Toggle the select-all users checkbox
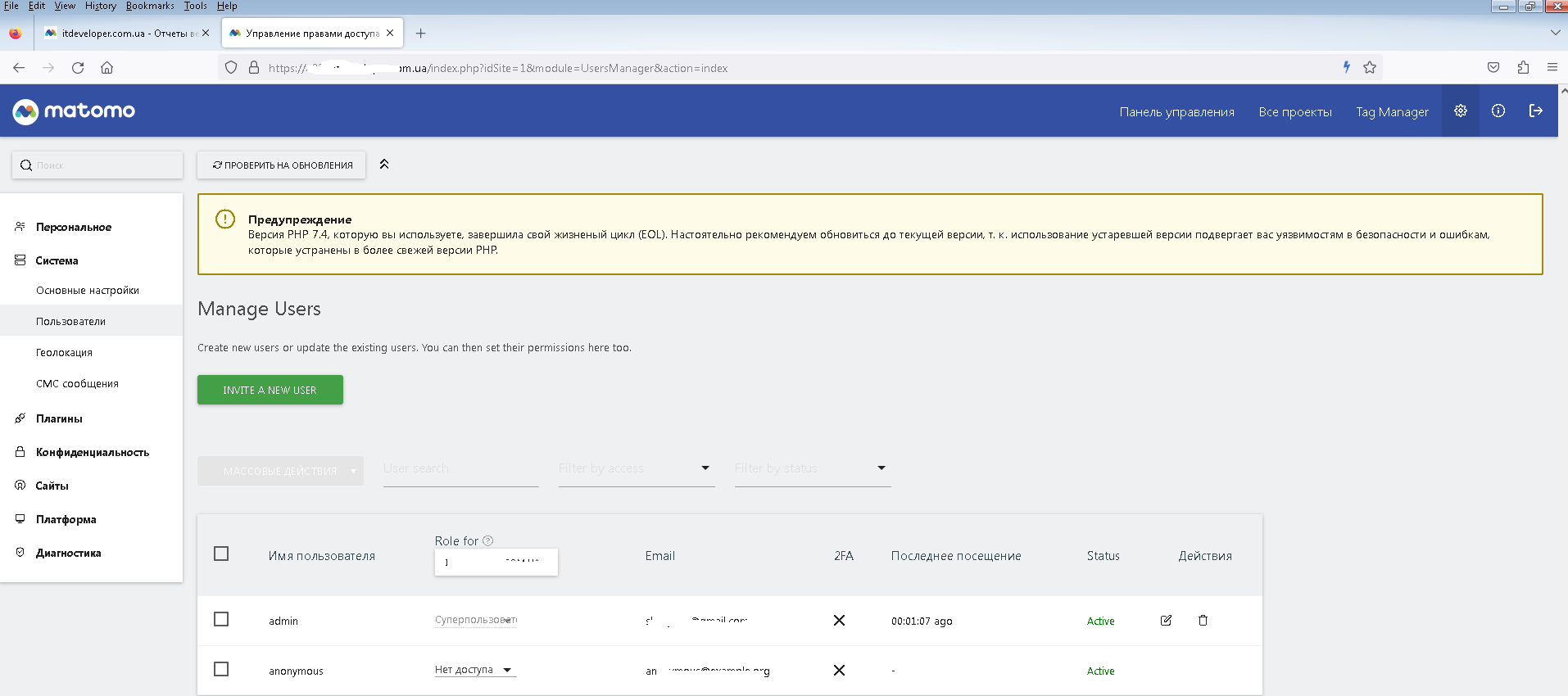1568x696 pixels. click(221, 554)
